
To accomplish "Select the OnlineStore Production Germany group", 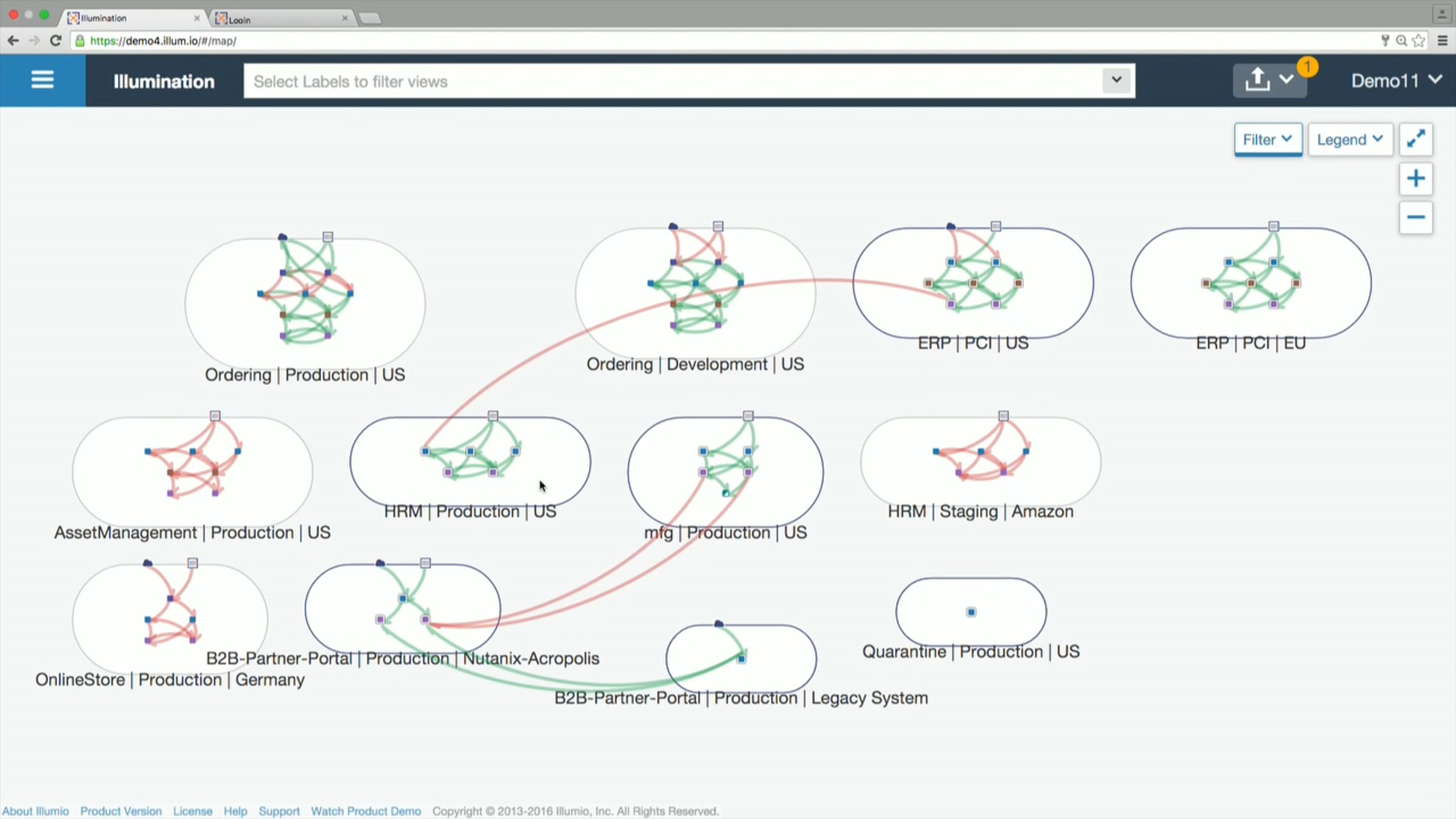I will point(170,619).
